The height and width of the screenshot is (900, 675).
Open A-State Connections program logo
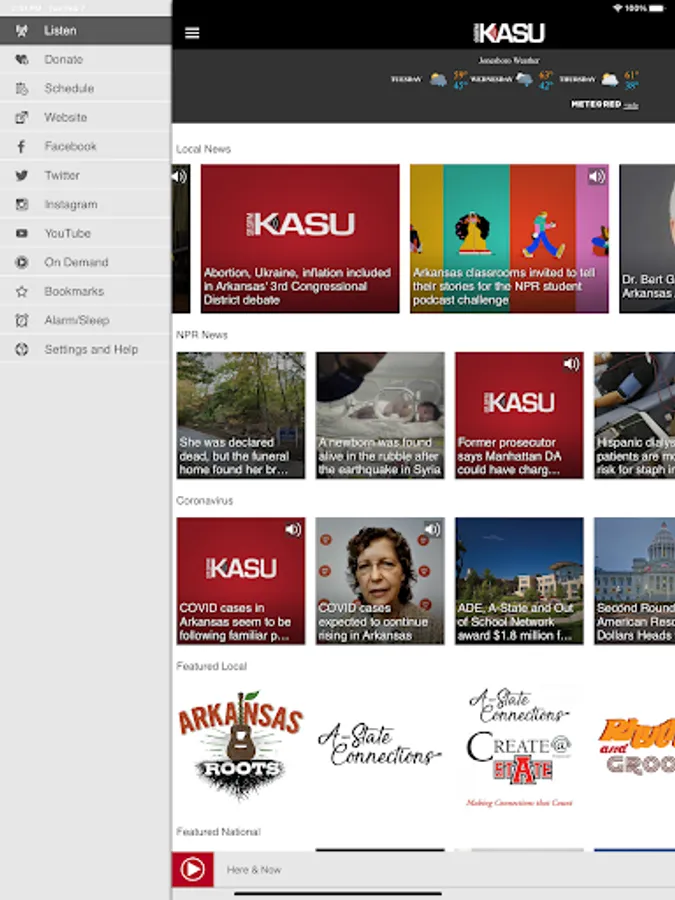[x=380, y=745]
